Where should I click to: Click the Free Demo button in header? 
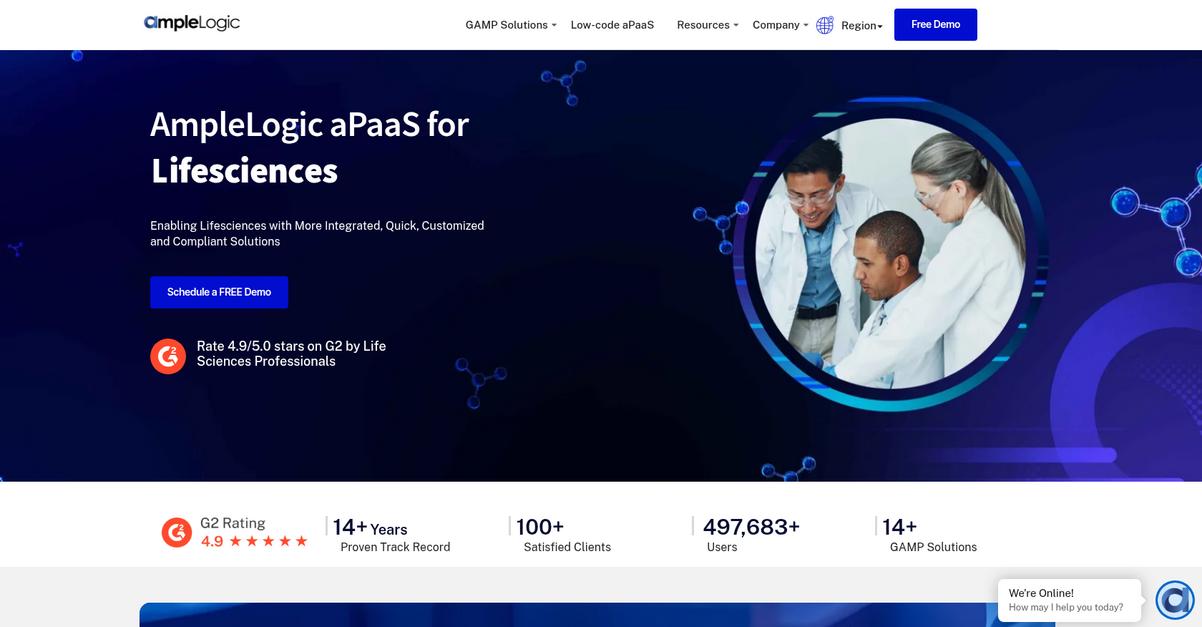coord(935,24)
